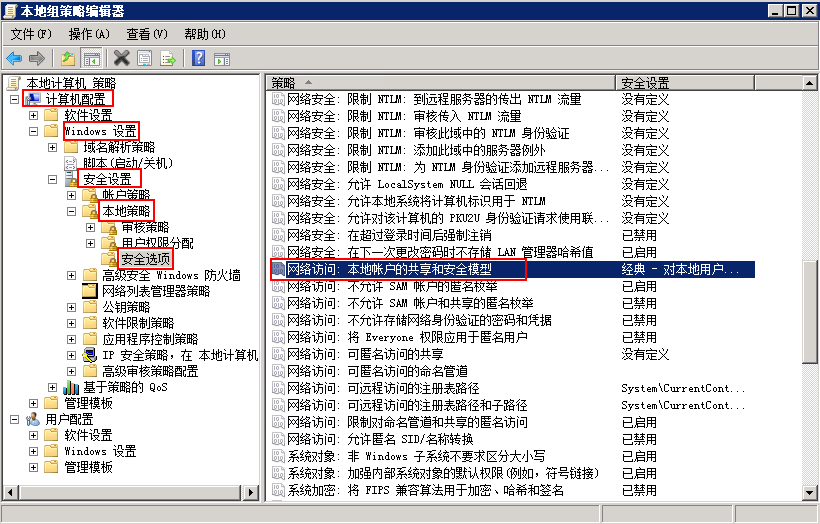Viewport: 820px width, 524px height.
Task: Select 网络访问: 允许匿名 SID/名称转换 policy
Action: point(512,439)
